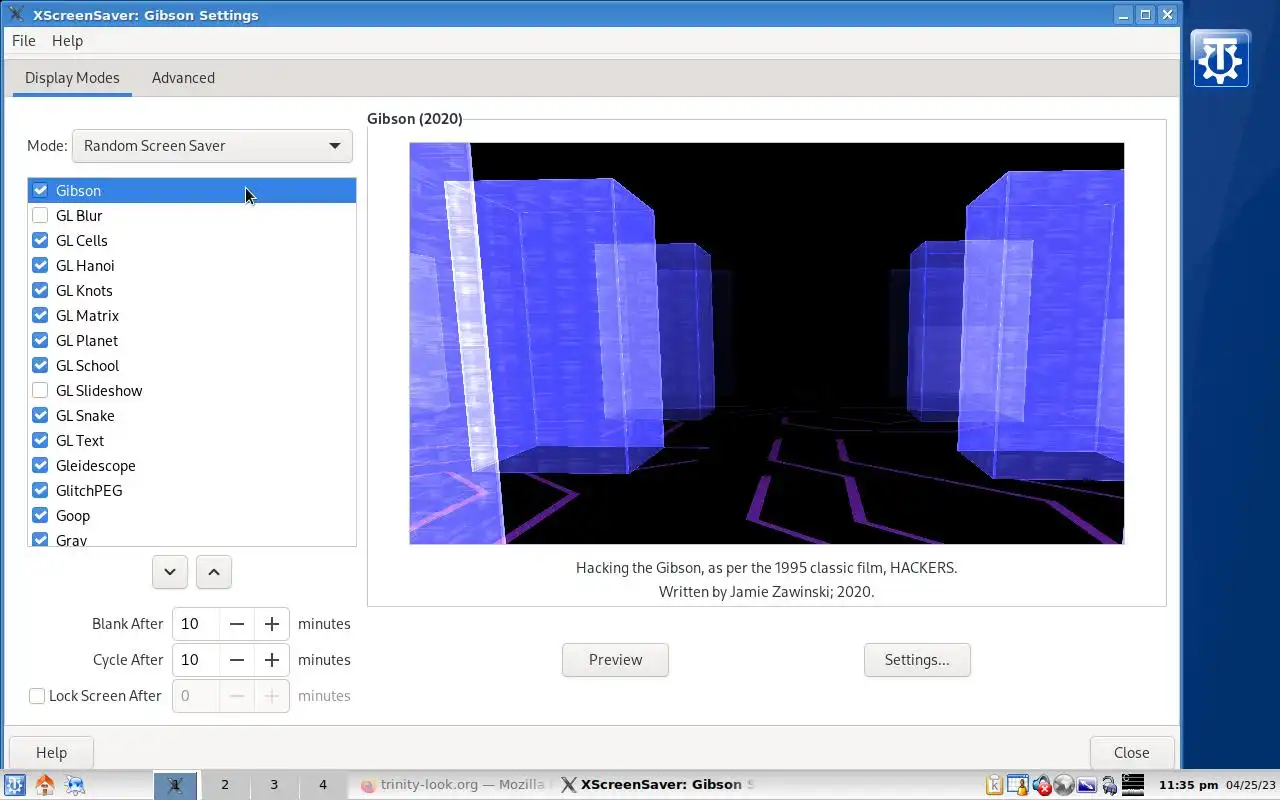Select the GL Text list row
The height and width of the screenshot is (800, 1280).
coord(192,440)
